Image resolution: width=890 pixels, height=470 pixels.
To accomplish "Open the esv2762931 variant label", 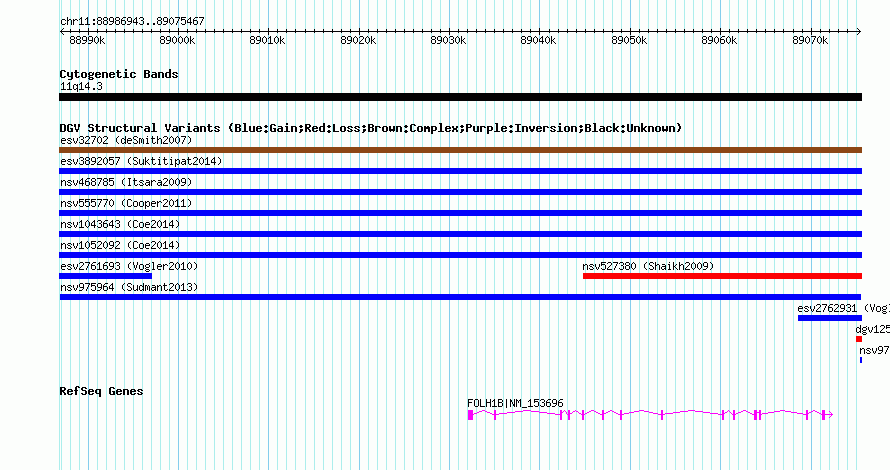I will point(843,308).
